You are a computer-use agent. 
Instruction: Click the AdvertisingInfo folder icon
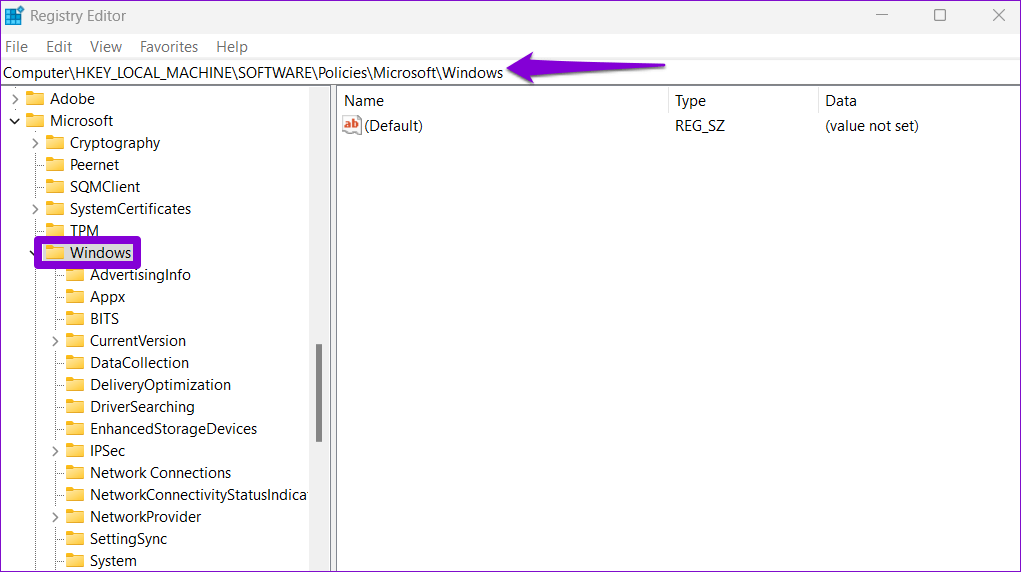coord(75,275)
